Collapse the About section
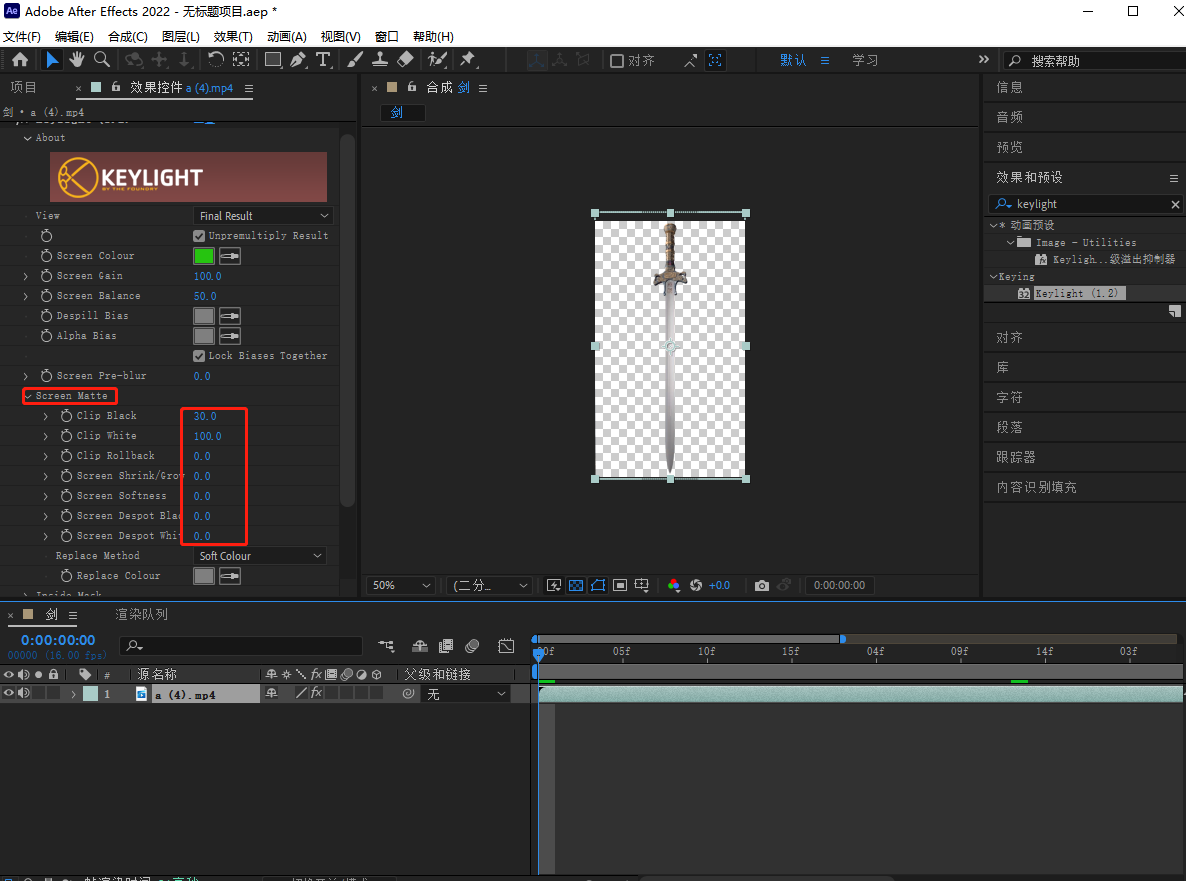The height and width of the screenshot is (881, 1186). click(x=27, y=138)
